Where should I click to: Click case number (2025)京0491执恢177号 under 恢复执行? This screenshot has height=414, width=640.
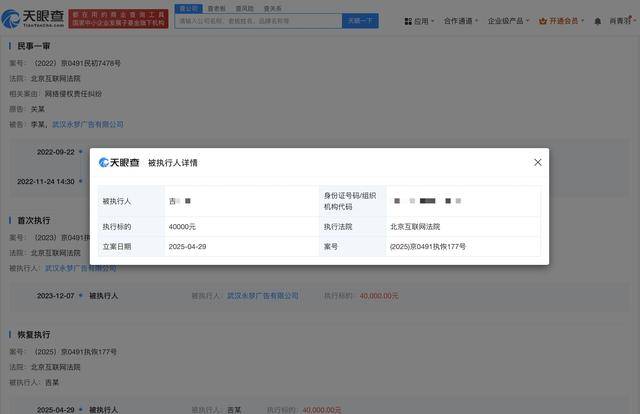(76, 352)
